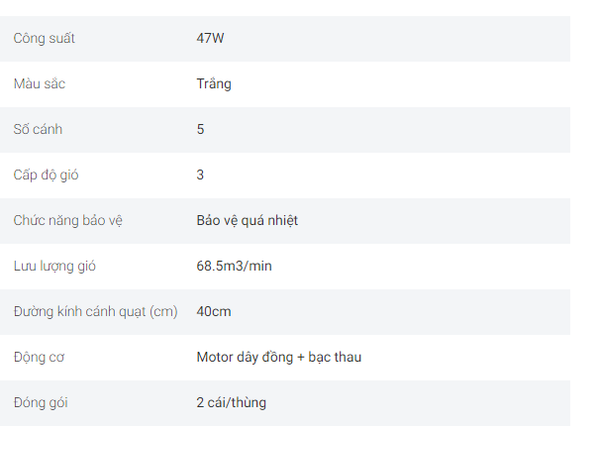Image resolution: width=600 pixels, height=450 pixels.
Task: Click the Đóng gói label
Action: pos(41,403)
